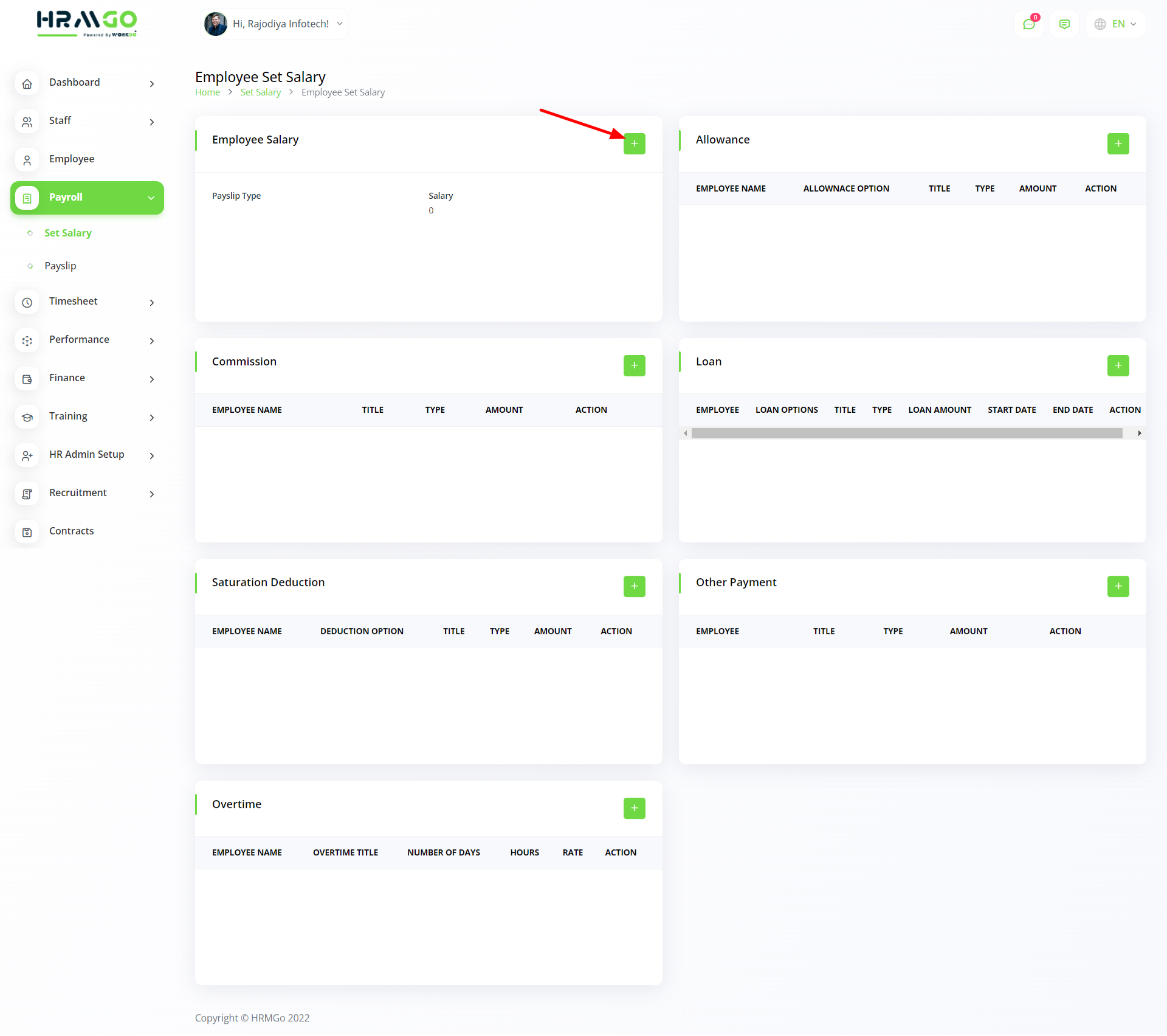Add a new Commission entry
The image size is (1167, 1036).
coord(634,365)
